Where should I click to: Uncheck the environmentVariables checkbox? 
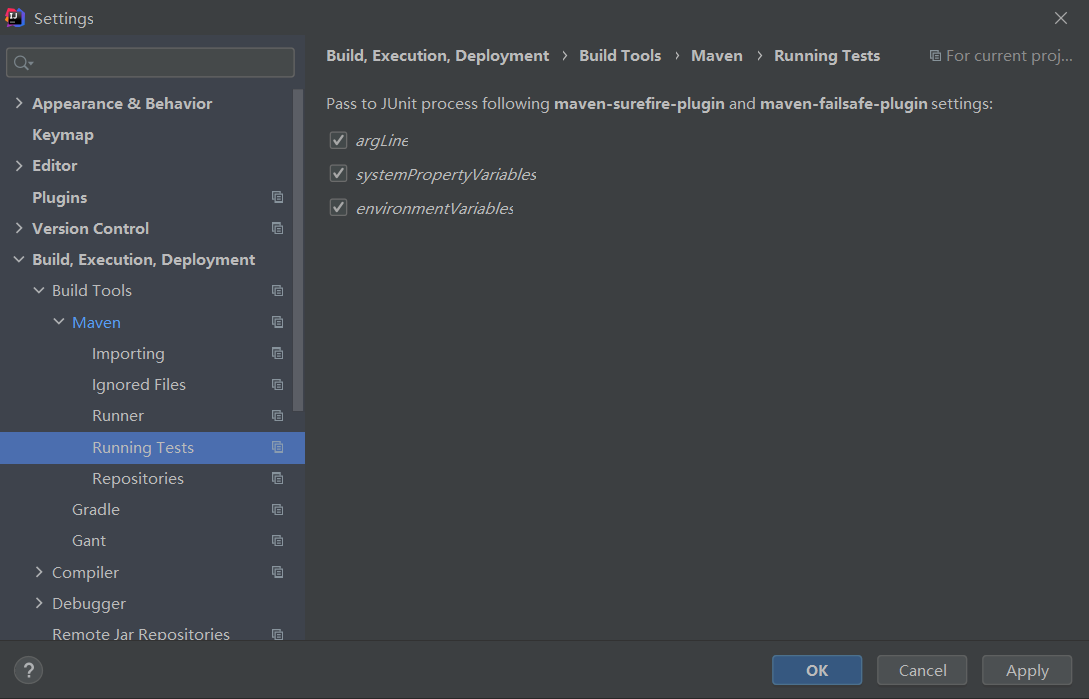[338, 208]
